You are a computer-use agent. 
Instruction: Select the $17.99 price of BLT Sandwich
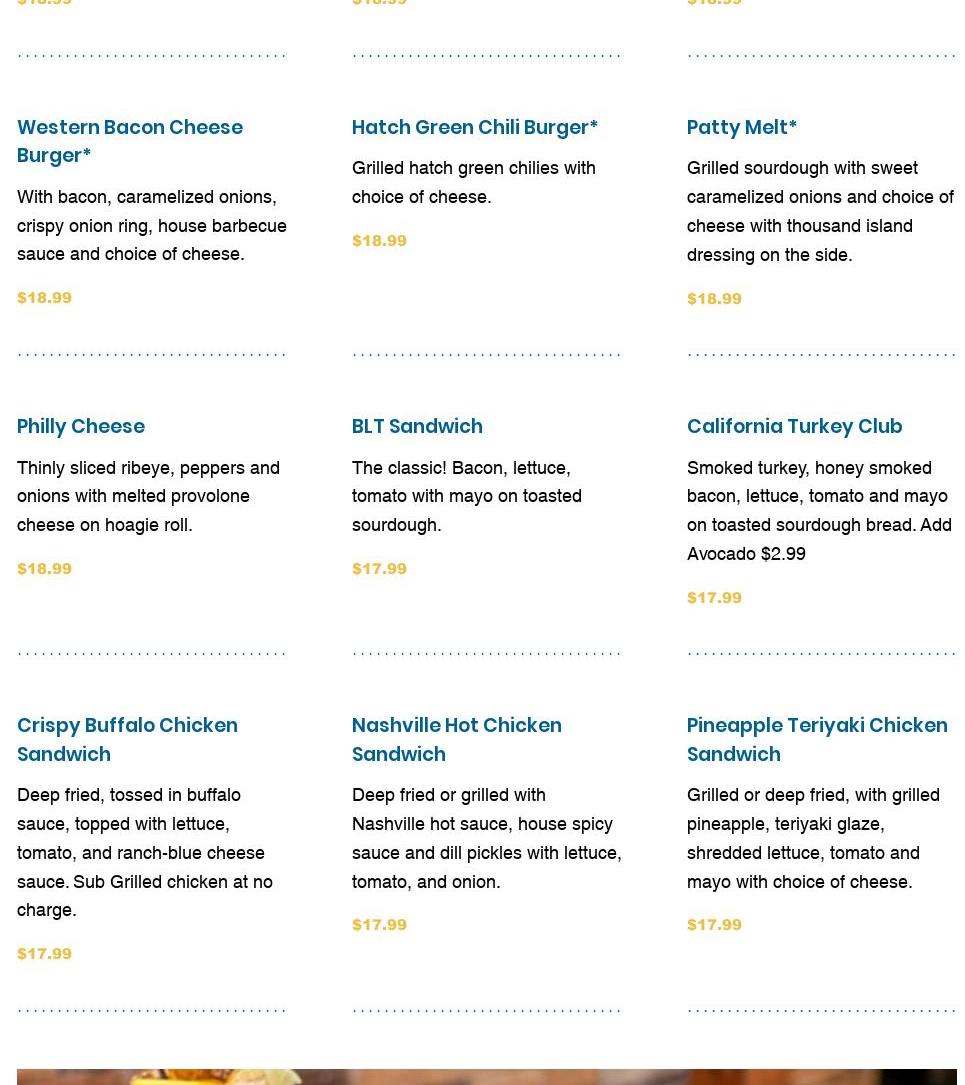pos(379,568)
